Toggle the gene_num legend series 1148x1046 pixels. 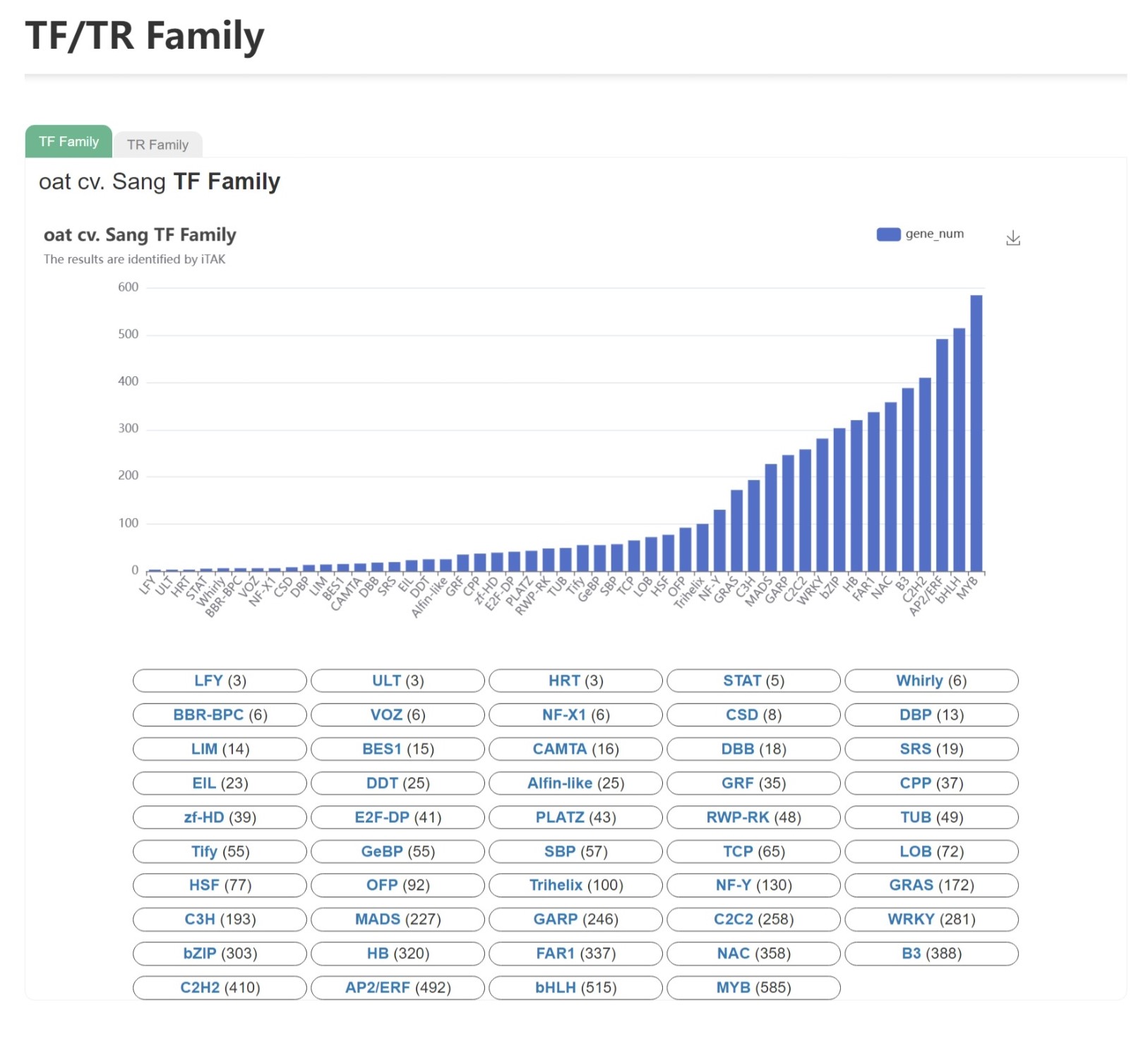pos(919,234)
